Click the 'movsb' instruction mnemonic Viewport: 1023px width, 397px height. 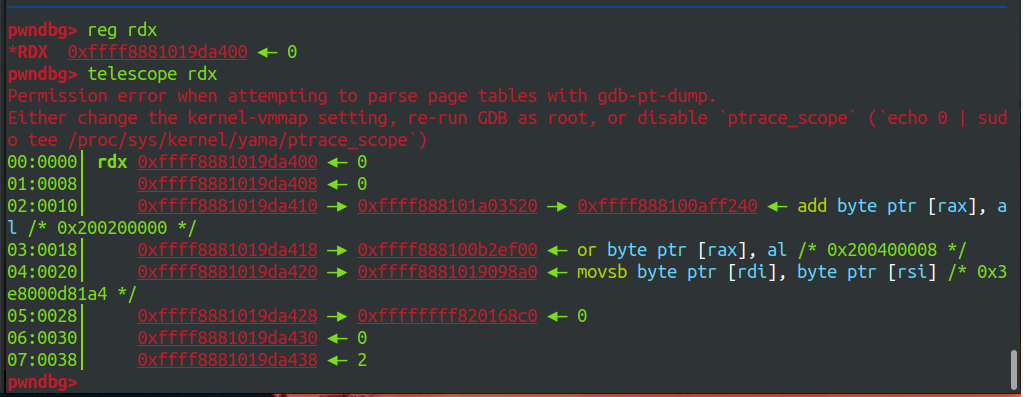(602, 272)
